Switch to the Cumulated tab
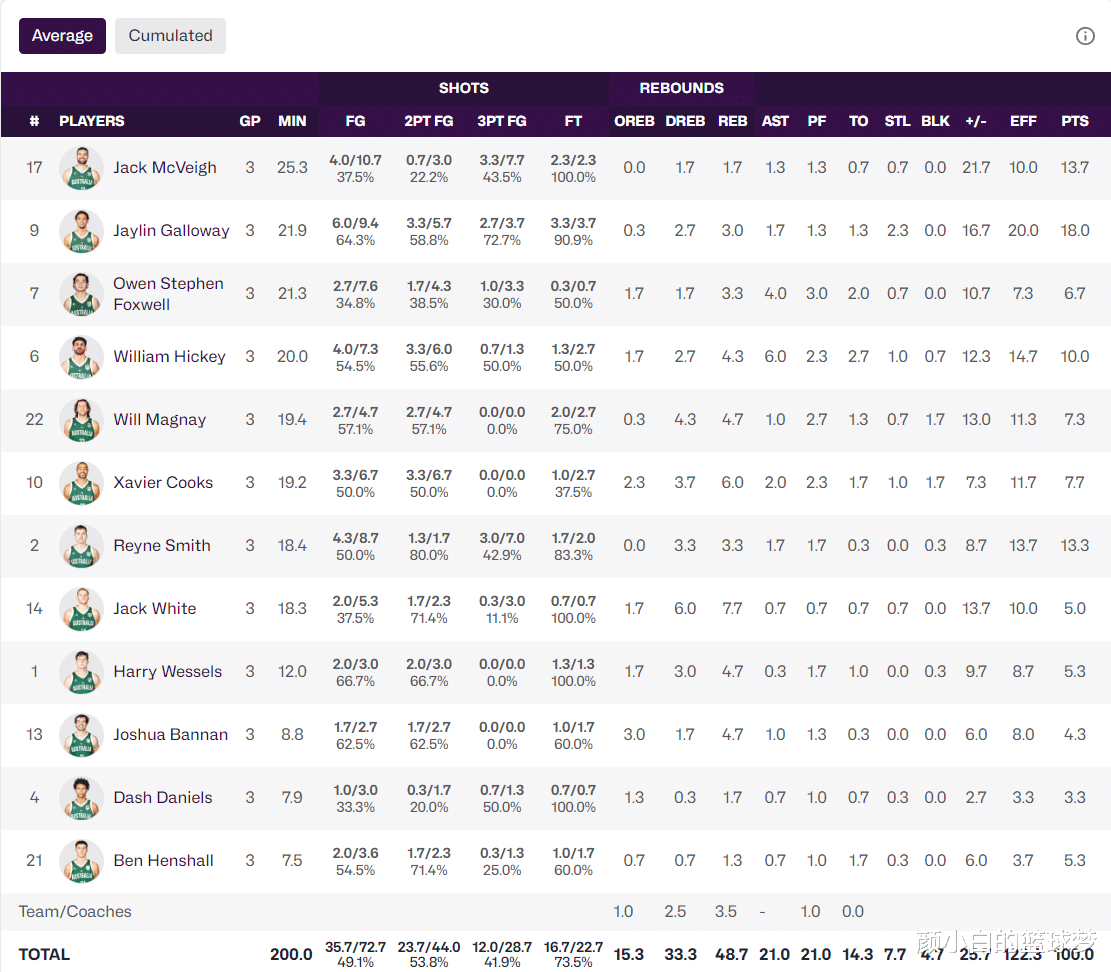Viewport: 1111px width, 972px height. click(170, 36)
